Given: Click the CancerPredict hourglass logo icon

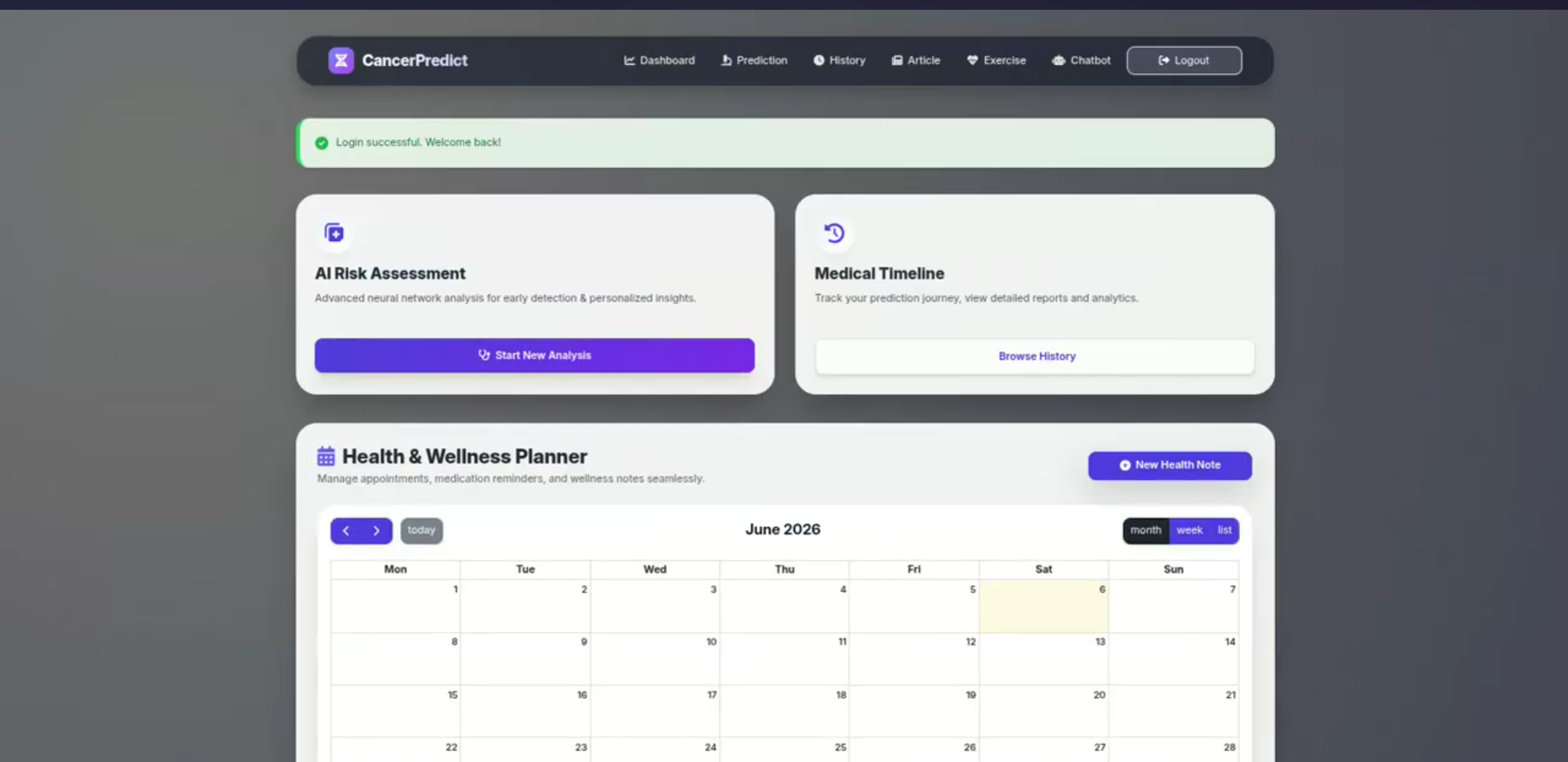Looking at the screenshot, I should point(341,60).
